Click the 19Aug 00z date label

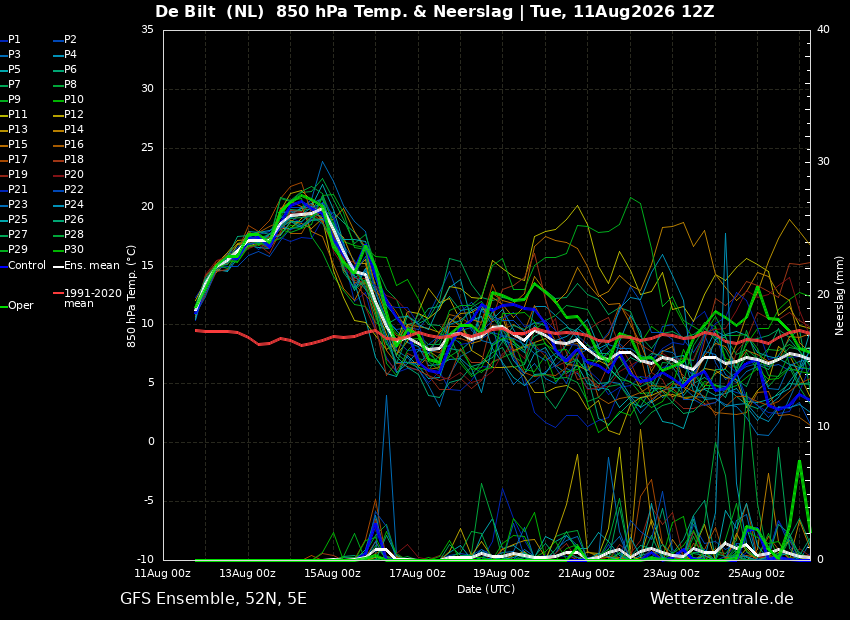[x=502, y=573]
